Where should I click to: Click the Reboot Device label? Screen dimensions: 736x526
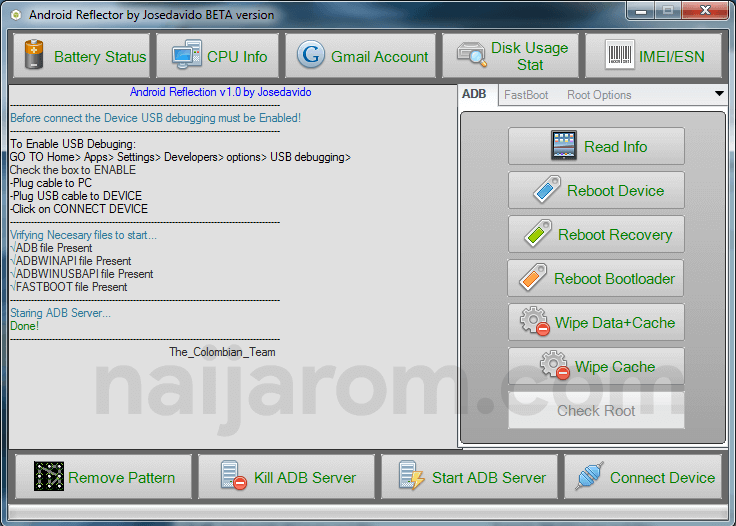[x=615, y=191]
